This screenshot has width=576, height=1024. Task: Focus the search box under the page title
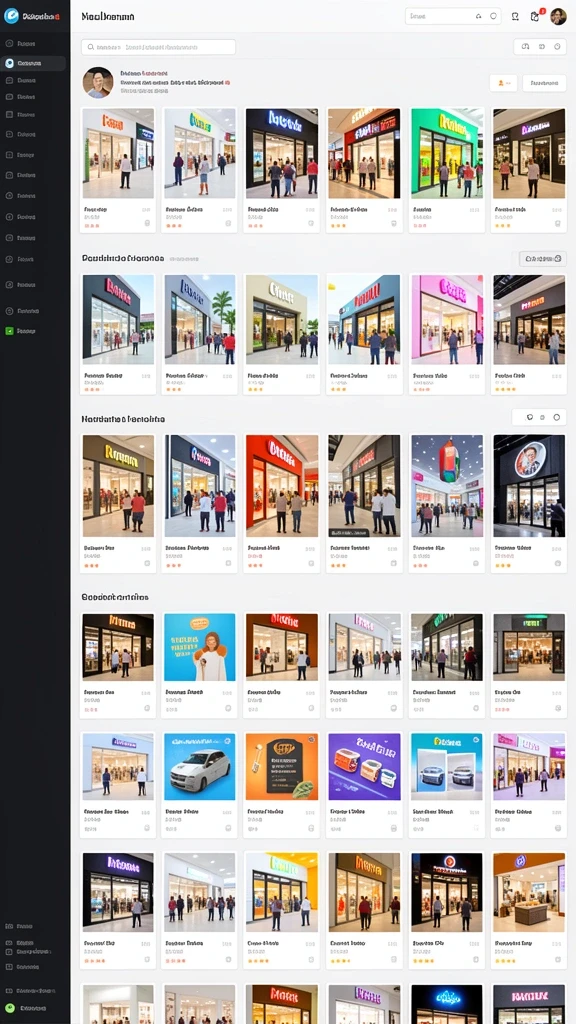pos(159,47)
